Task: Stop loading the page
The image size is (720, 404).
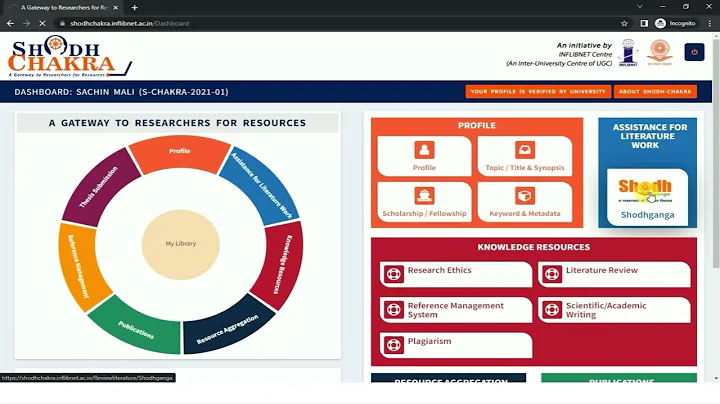Action: tap(42, 23)
